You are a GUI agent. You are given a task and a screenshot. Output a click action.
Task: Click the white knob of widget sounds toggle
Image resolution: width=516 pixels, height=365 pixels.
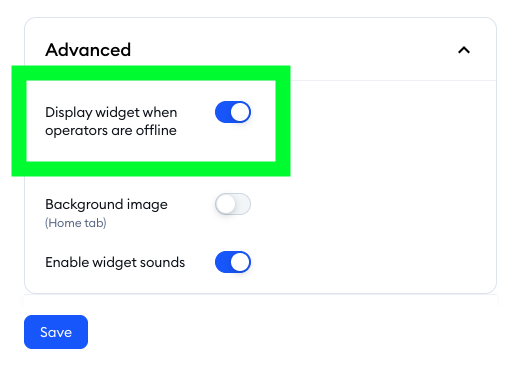[x=240, y=262]
